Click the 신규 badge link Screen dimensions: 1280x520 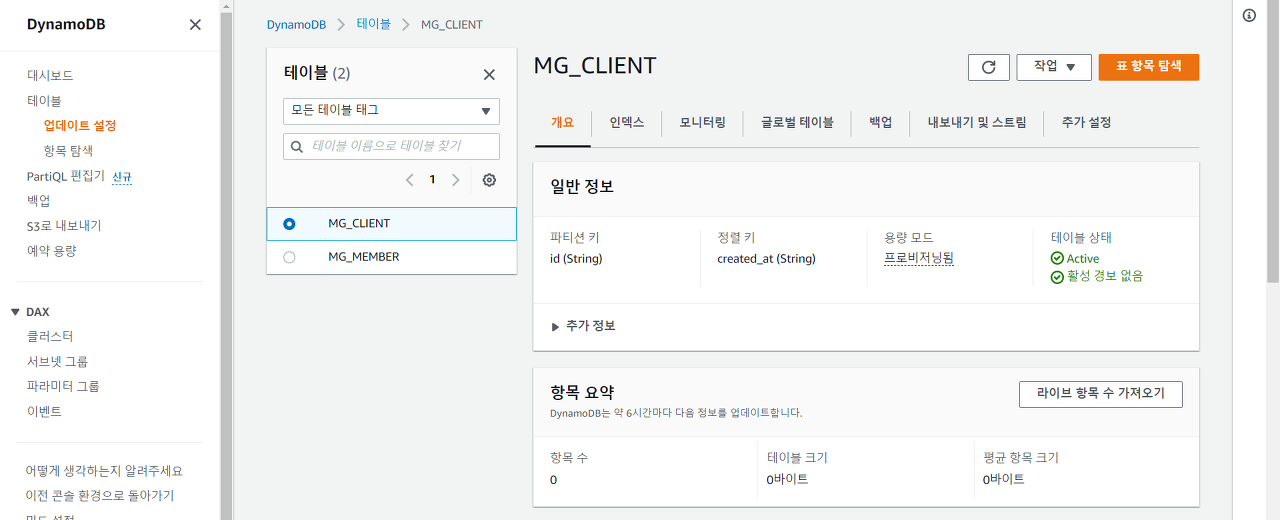pos(122,177)
